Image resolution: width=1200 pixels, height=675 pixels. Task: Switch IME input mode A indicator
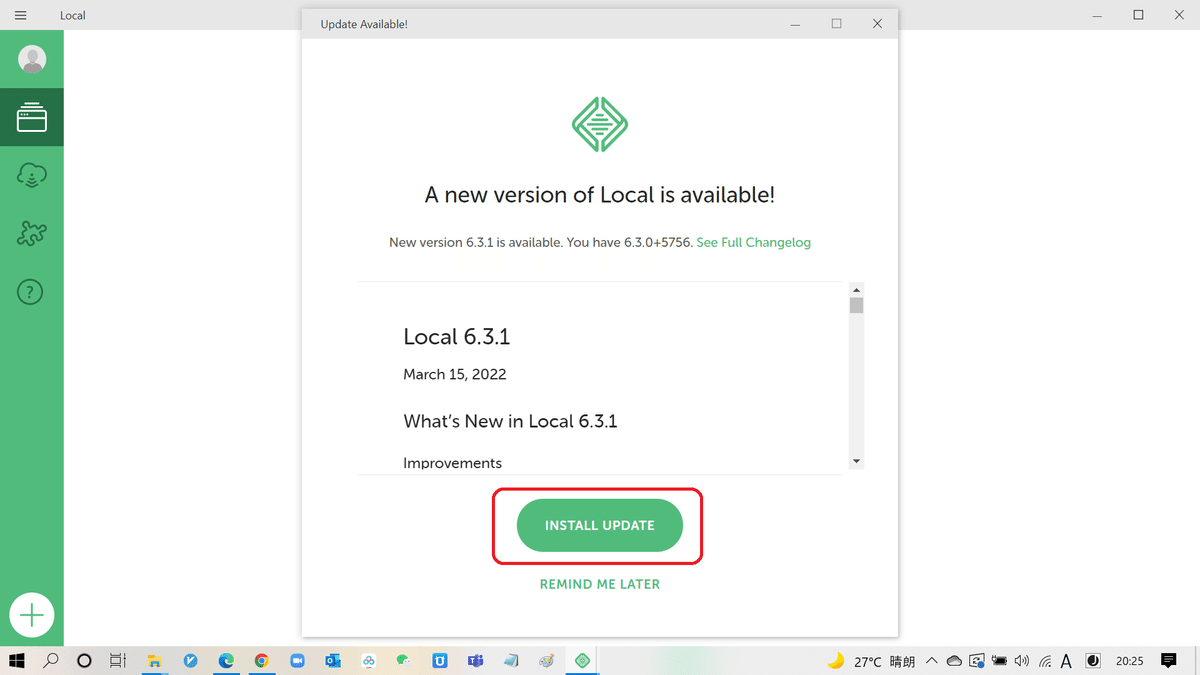click(x=1066, y=661)
